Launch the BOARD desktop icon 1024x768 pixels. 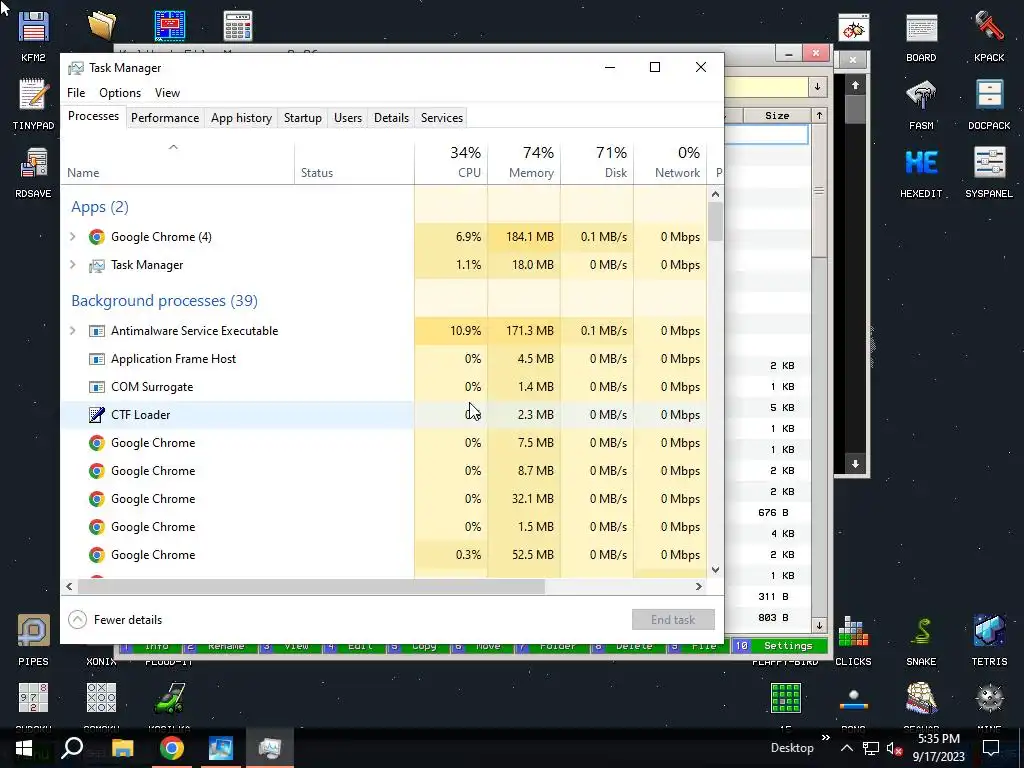tap(921, 29)
